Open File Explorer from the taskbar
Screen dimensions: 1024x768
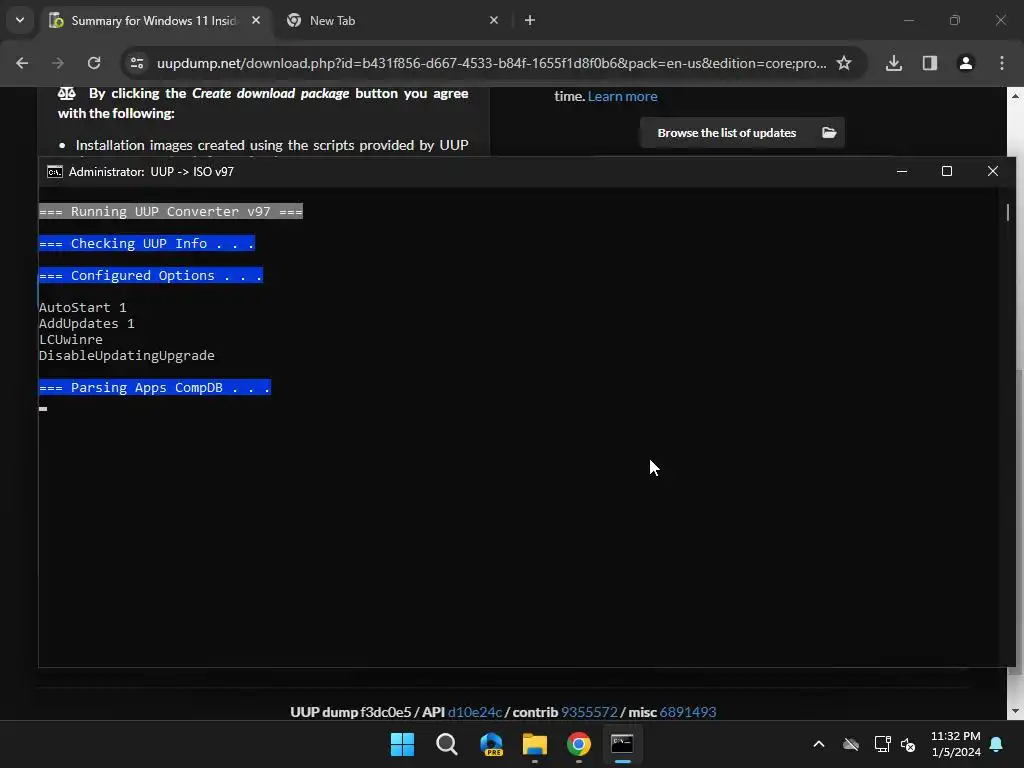(535, 744)
